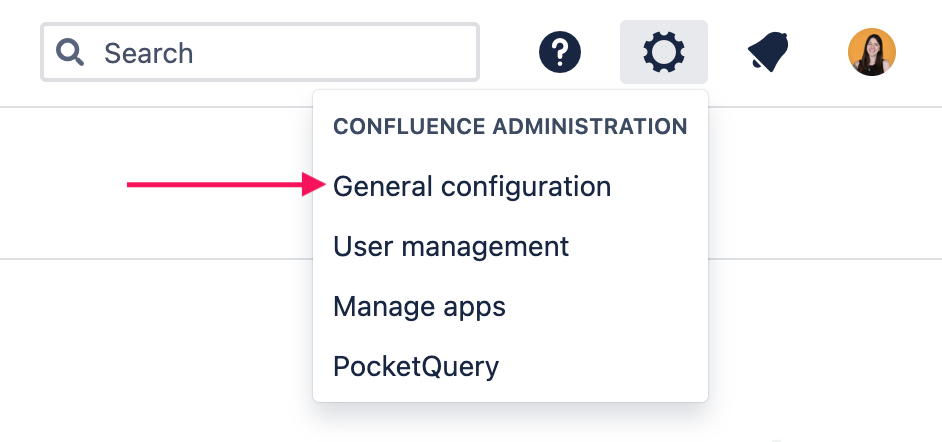Image resolution: width=942 pixels, height=442 pixels.
Task: Go to the General configuration link
Action: (x=472, y=187)
